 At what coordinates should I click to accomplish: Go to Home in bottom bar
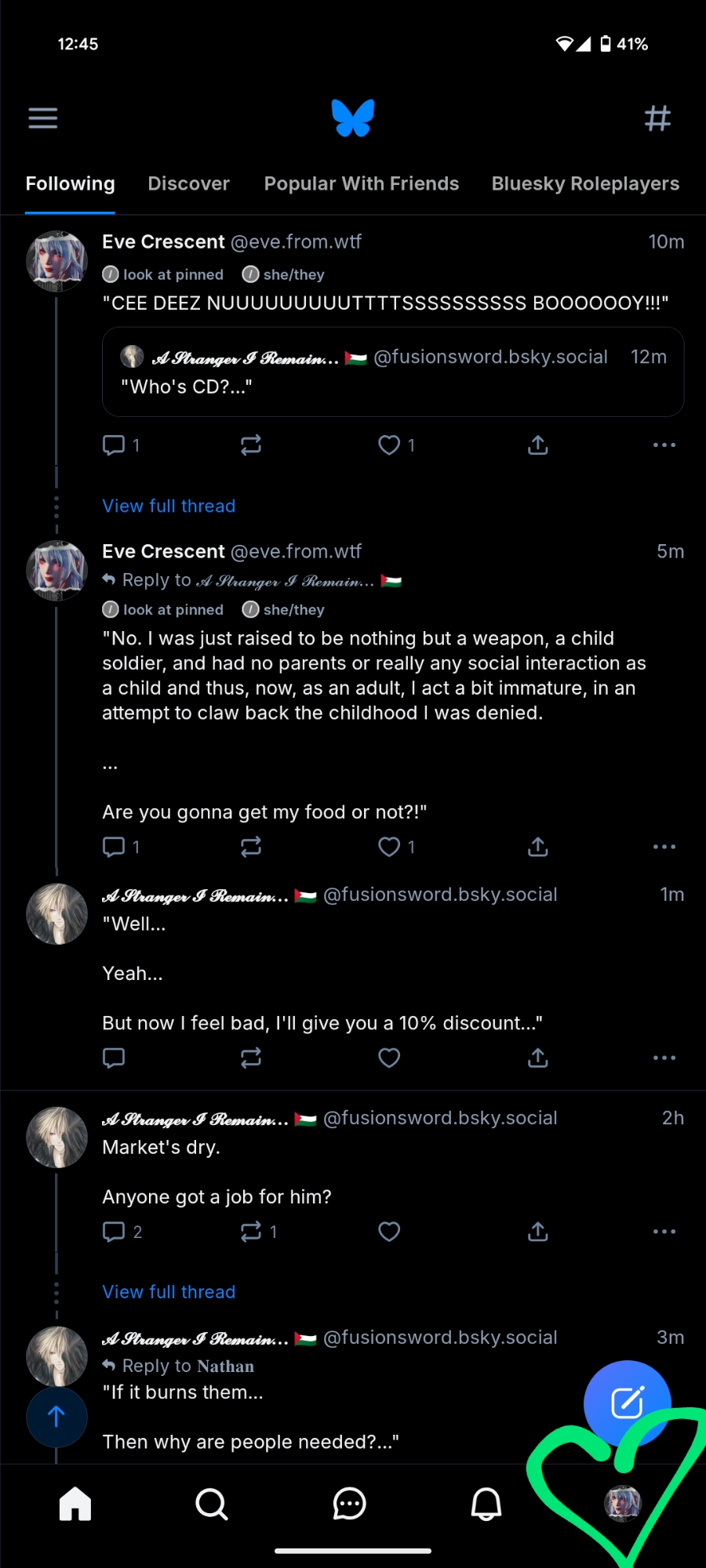pyautogui.click(x=75, y=1504)
